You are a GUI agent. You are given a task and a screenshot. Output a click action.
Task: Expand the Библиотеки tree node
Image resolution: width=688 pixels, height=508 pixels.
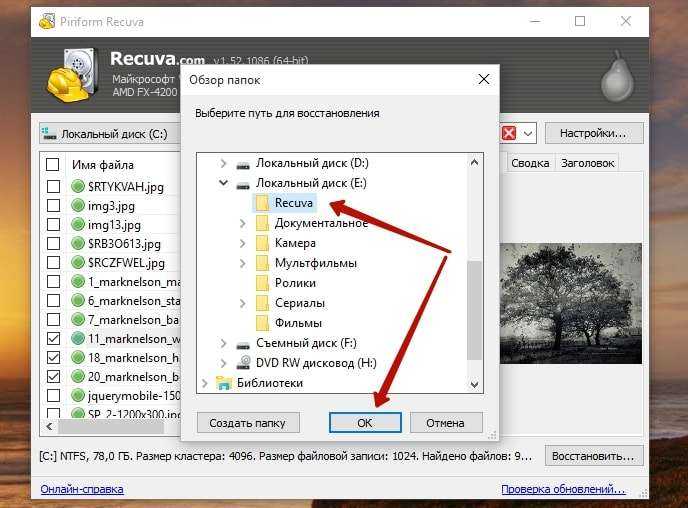coord(204,383)
